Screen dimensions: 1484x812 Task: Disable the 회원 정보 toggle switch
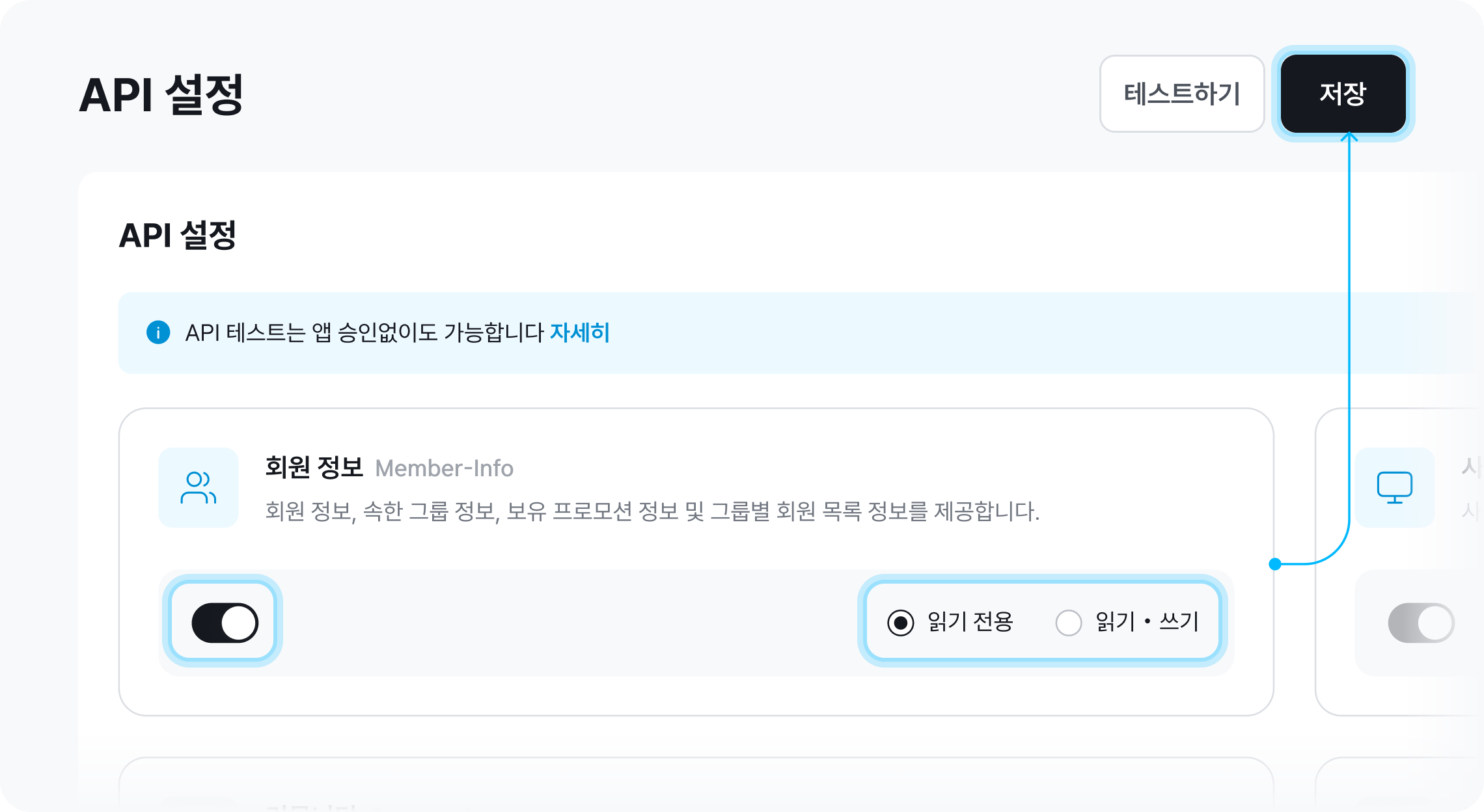coord(225,623)
